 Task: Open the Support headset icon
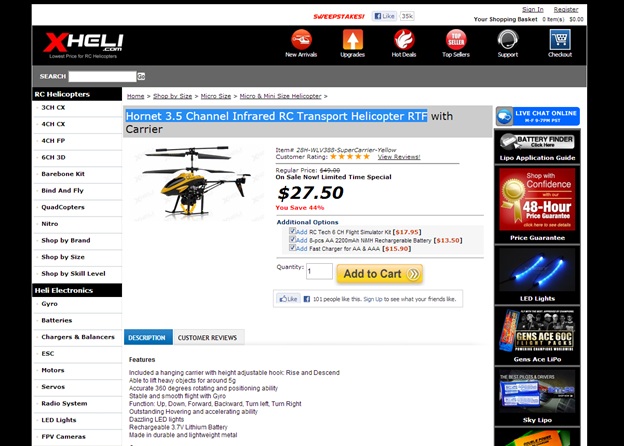(508, 40)
